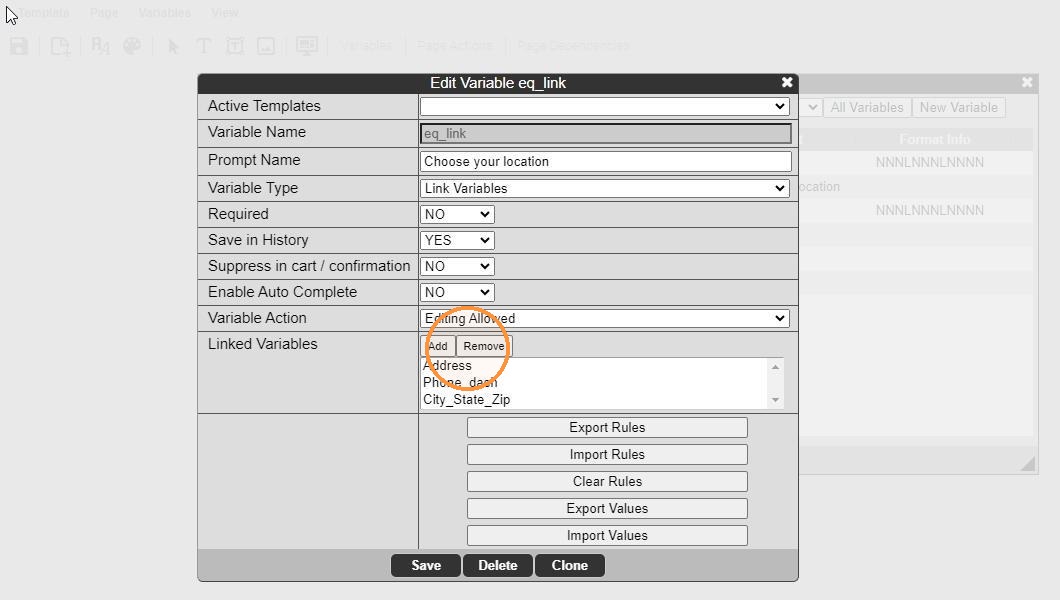Click the linked variables list up arrow
The height and width of the screenshot is (600, 1060).
pyautogui.click(x=775, y=367)
